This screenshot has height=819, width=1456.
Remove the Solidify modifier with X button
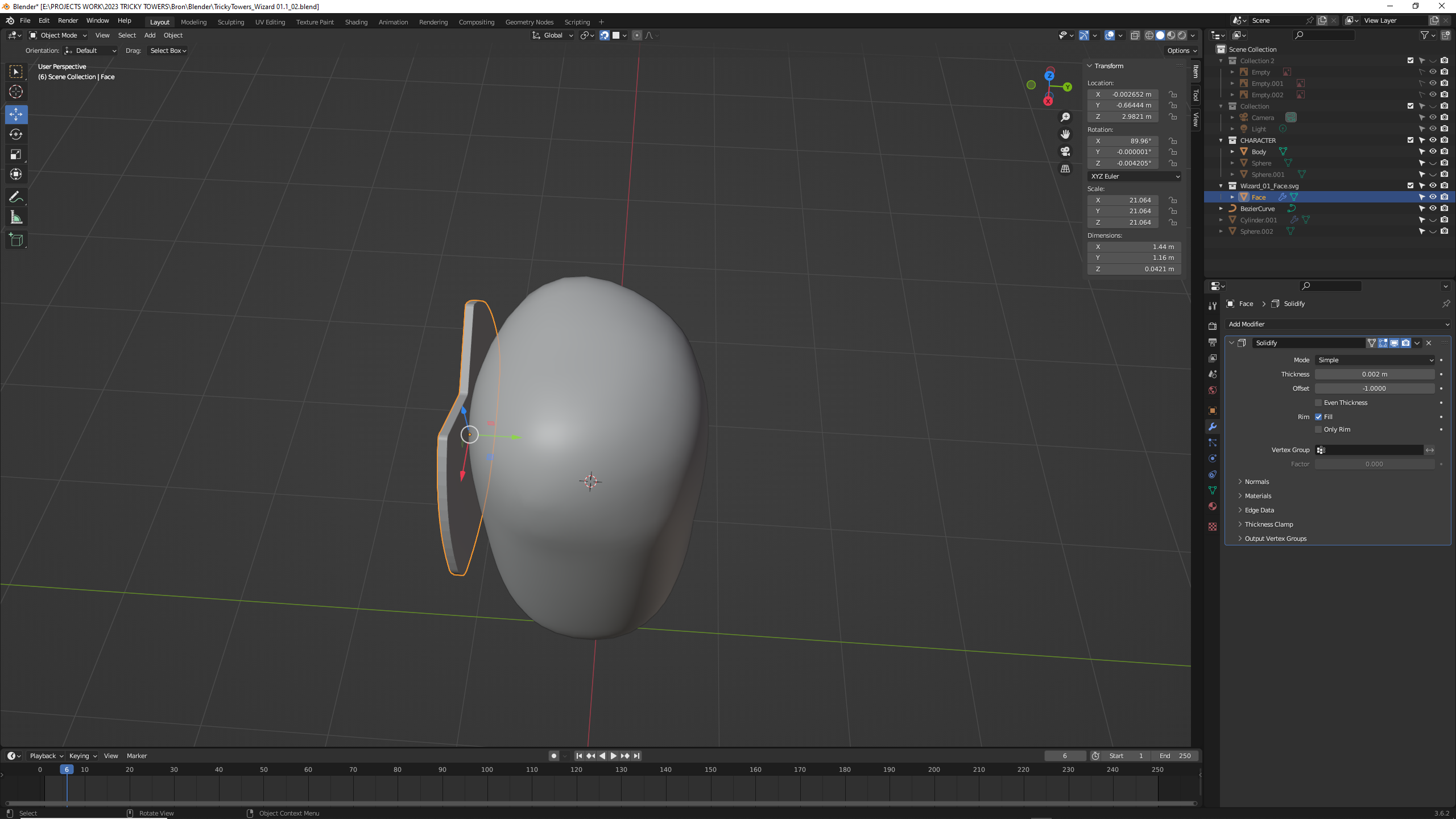[x=1429, y=342]
